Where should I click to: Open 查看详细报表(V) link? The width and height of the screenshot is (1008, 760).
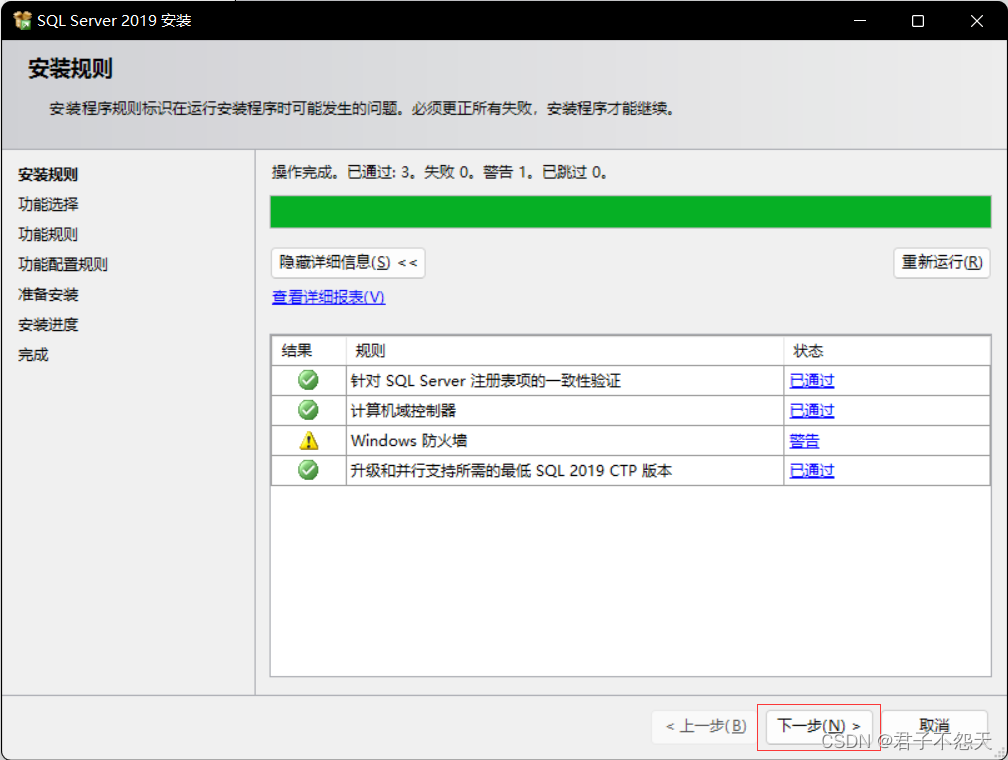(328, 297)
